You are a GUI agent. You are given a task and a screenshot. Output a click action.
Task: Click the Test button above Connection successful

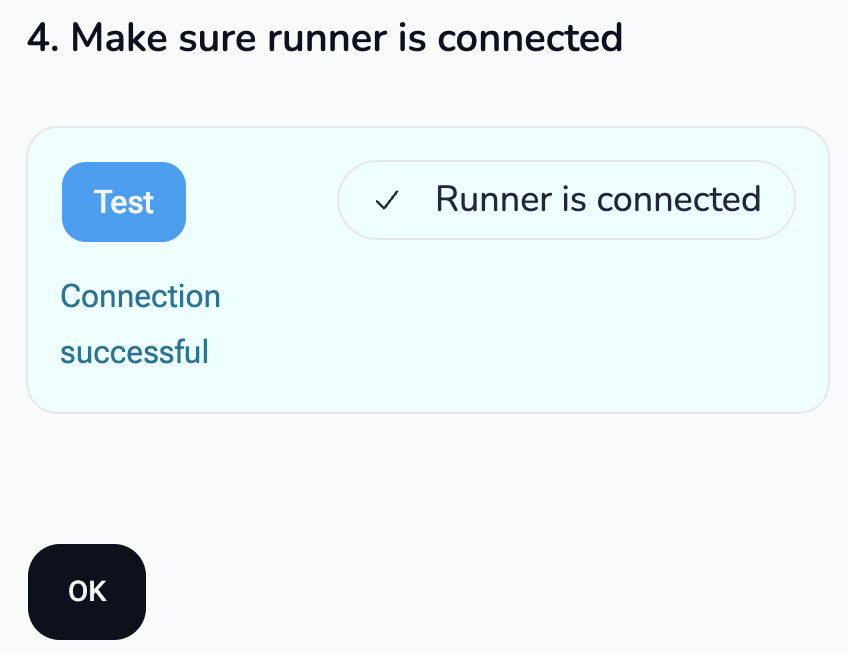(x=123, y=202)
